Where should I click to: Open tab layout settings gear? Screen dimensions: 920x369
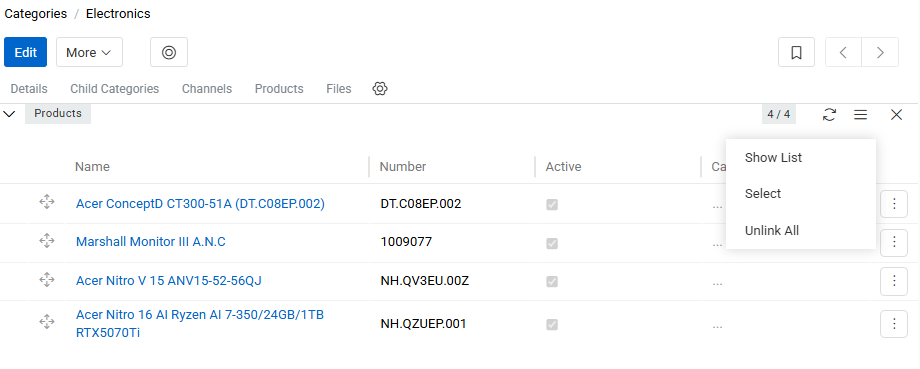tap(380, 89)
